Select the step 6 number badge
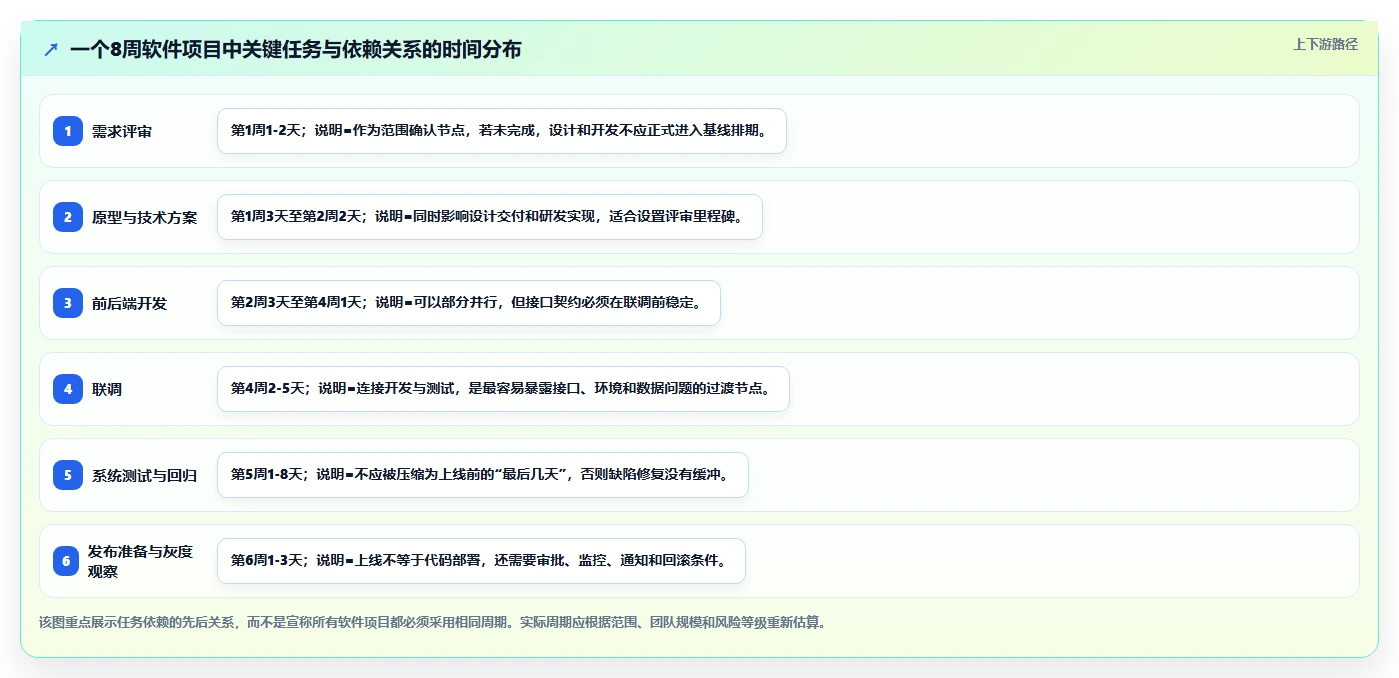 click(66, 561)
